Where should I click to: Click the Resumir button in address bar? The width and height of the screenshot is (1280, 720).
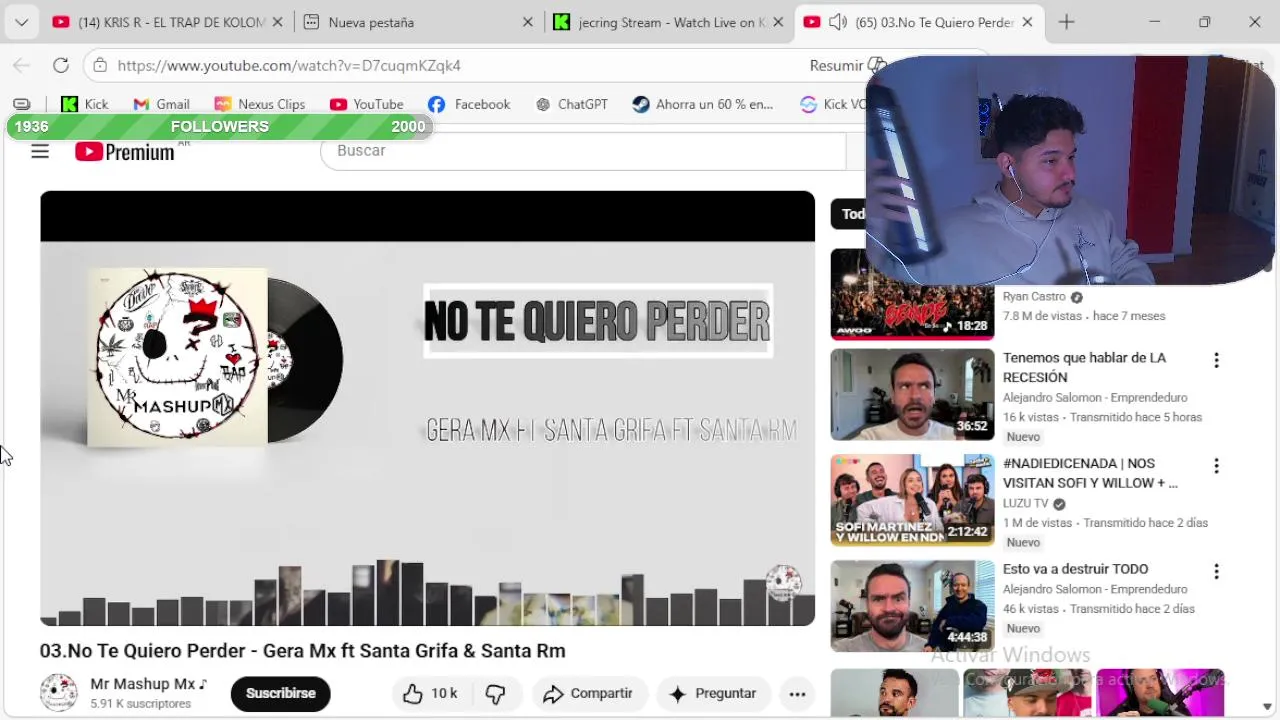(846, 65)
